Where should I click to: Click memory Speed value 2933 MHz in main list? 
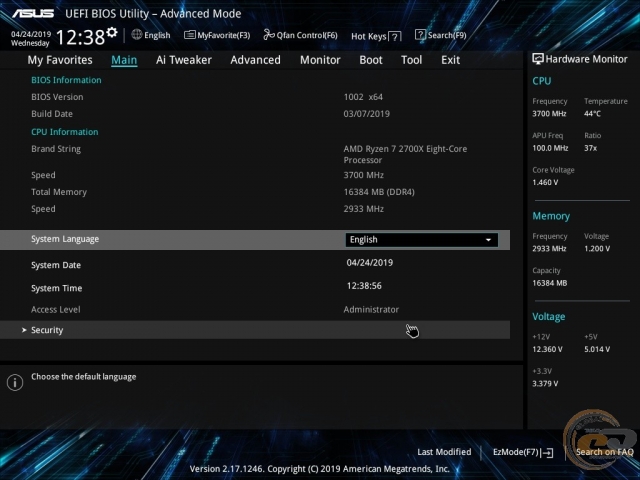coord(364,209)
